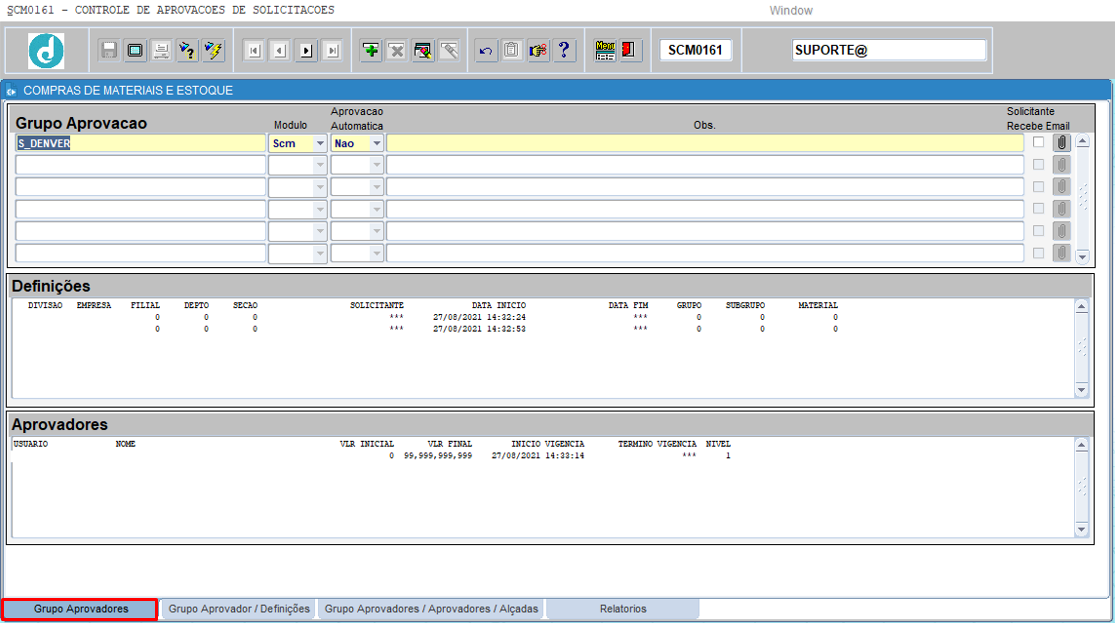Click the S_DENVER group name field
The width and height of the screenshot is (1115, 623).
140,143
